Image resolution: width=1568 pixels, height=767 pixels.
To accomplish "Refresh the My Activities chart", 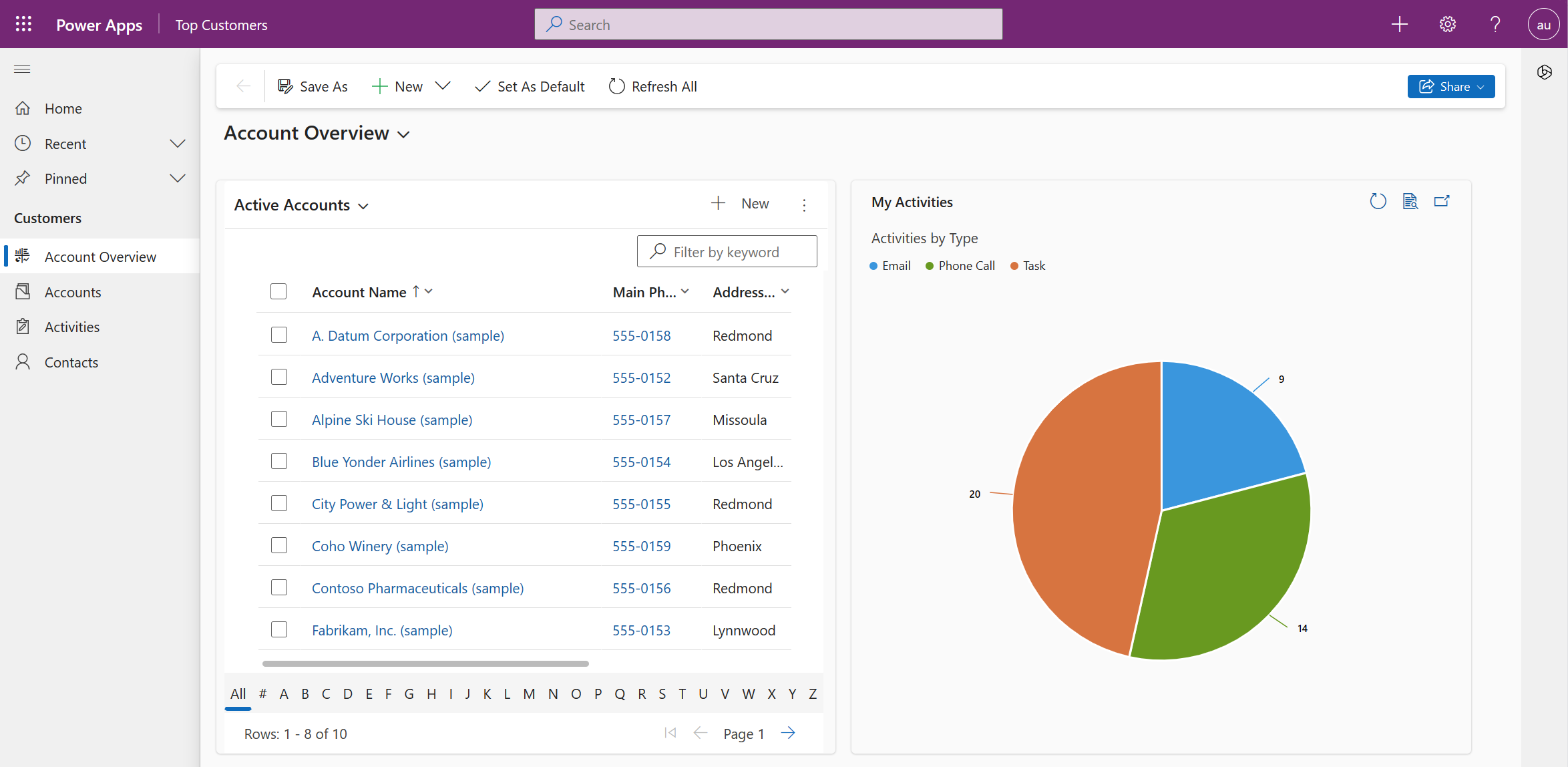I will click(x=1378, y=200).
